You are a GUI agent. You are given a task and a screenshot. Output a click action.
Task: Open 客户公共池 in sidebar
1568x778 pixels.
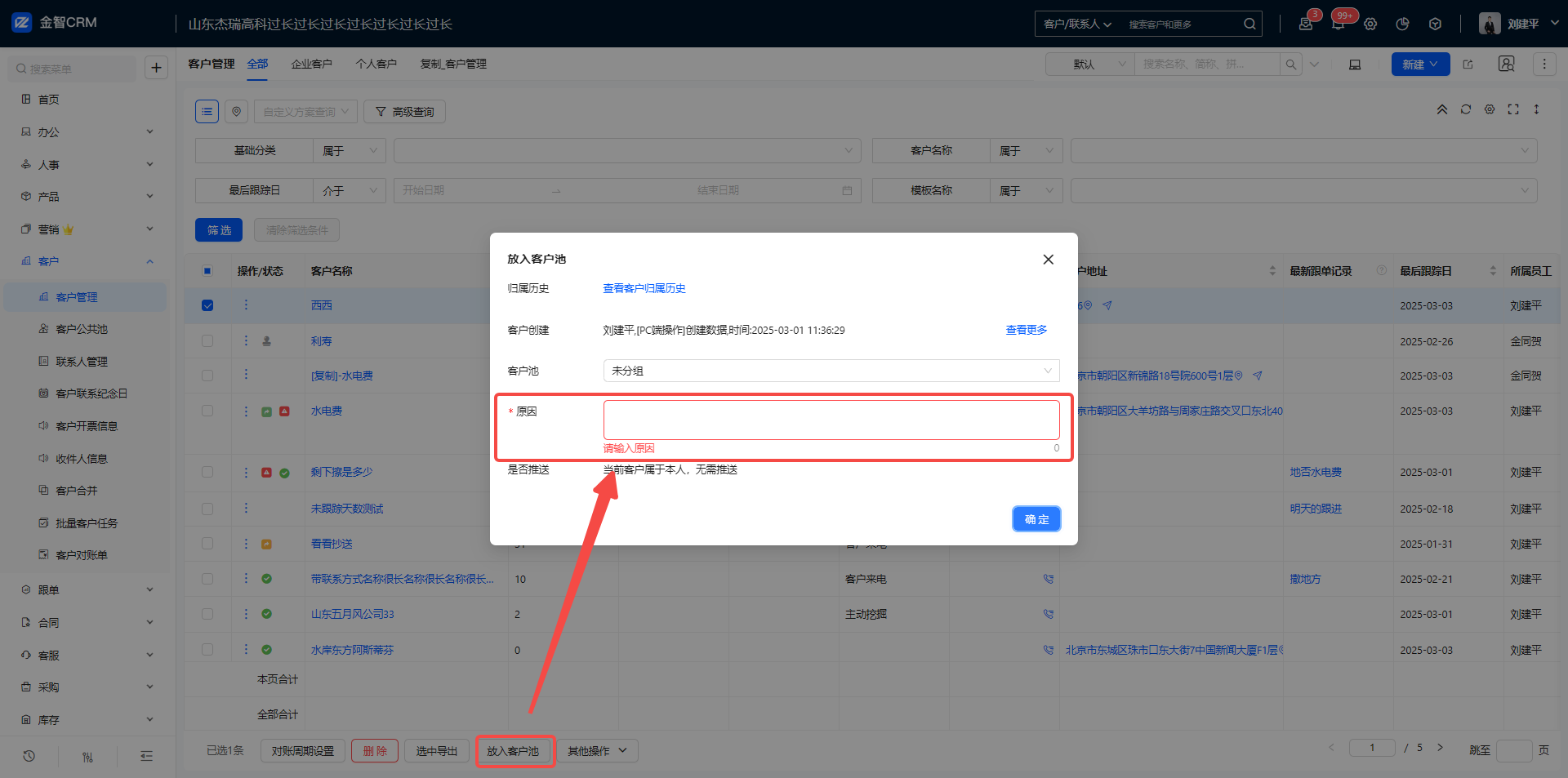(x=82, y=329)
